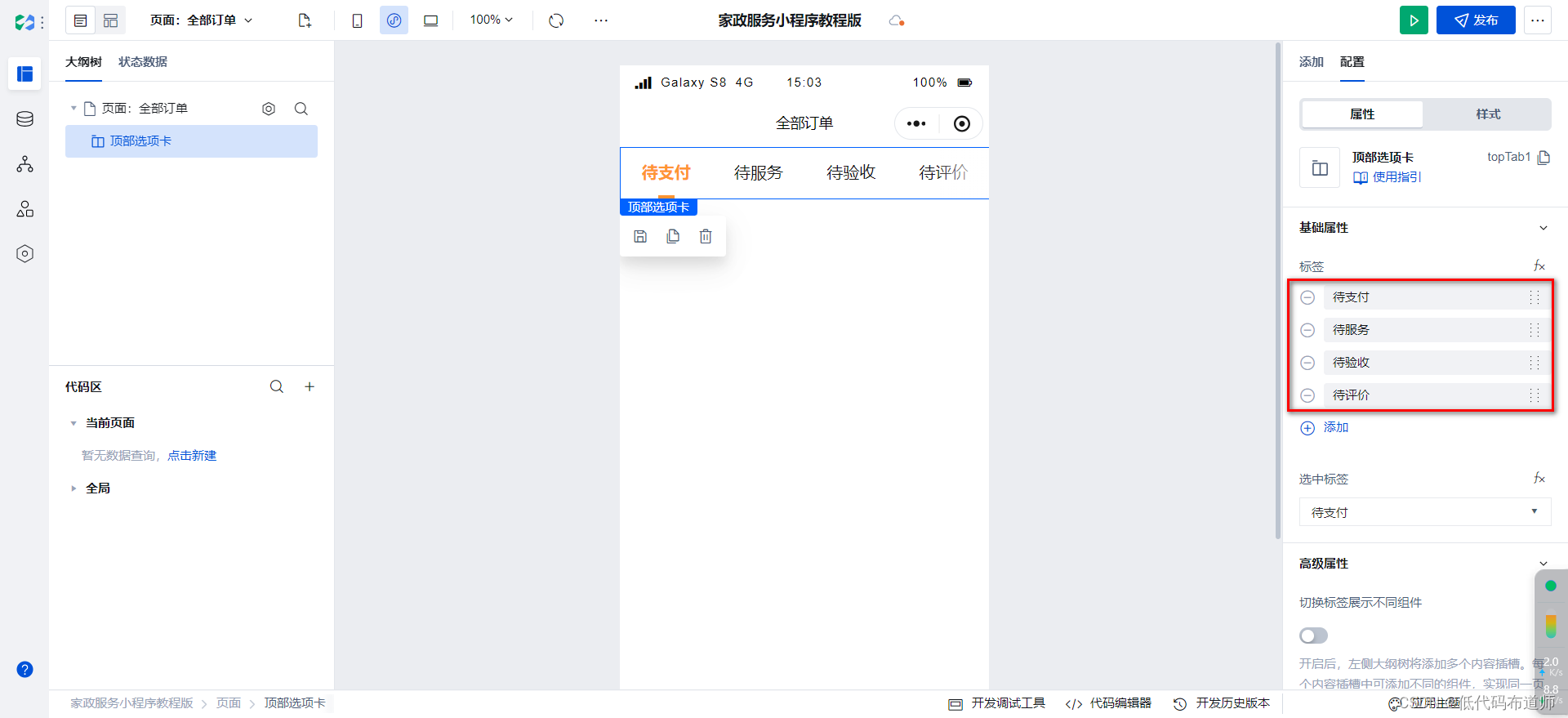Open the page selector dropdown
Screen dimensions: 1568x718
coord(202,20)
